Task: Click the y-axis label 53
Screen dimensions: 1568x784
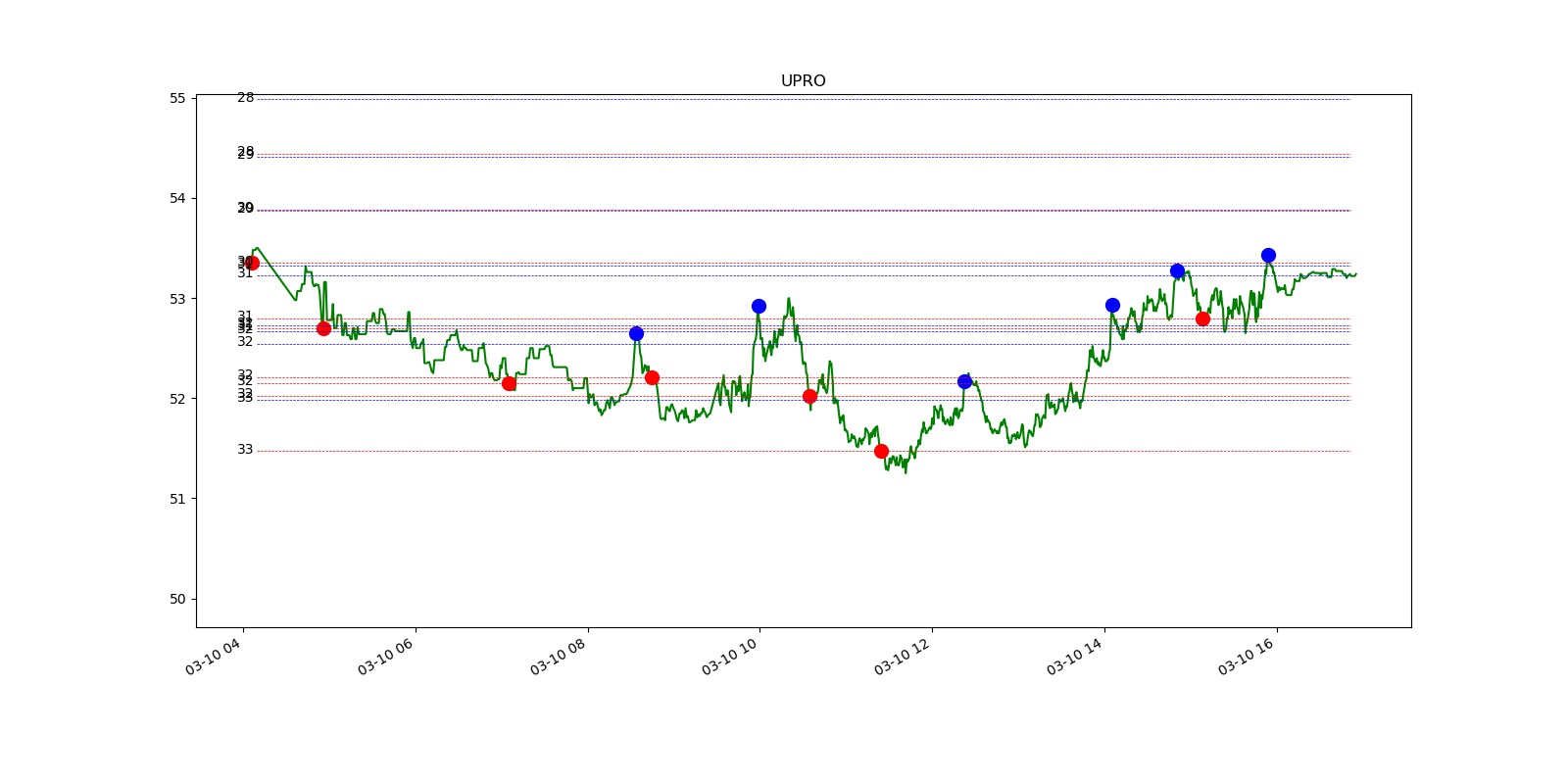Action: coord(177,299)
